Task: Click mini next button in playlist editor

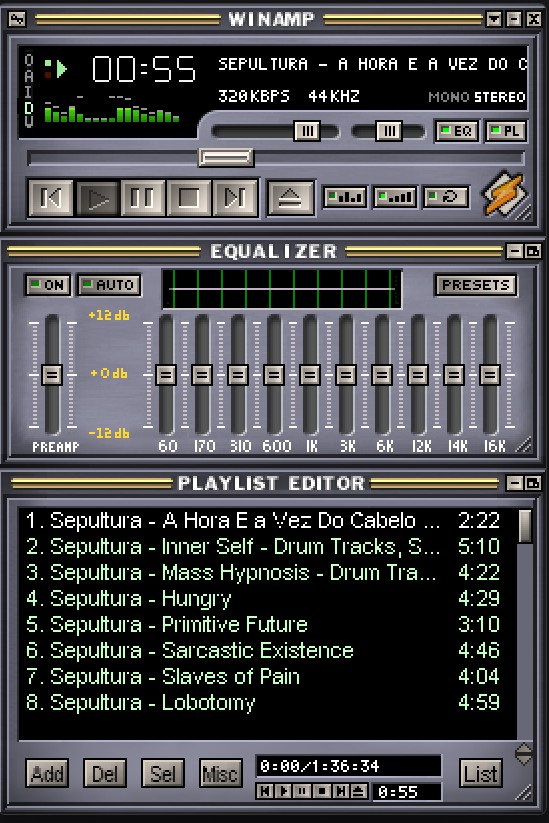Action: click(x=341, y=790)
